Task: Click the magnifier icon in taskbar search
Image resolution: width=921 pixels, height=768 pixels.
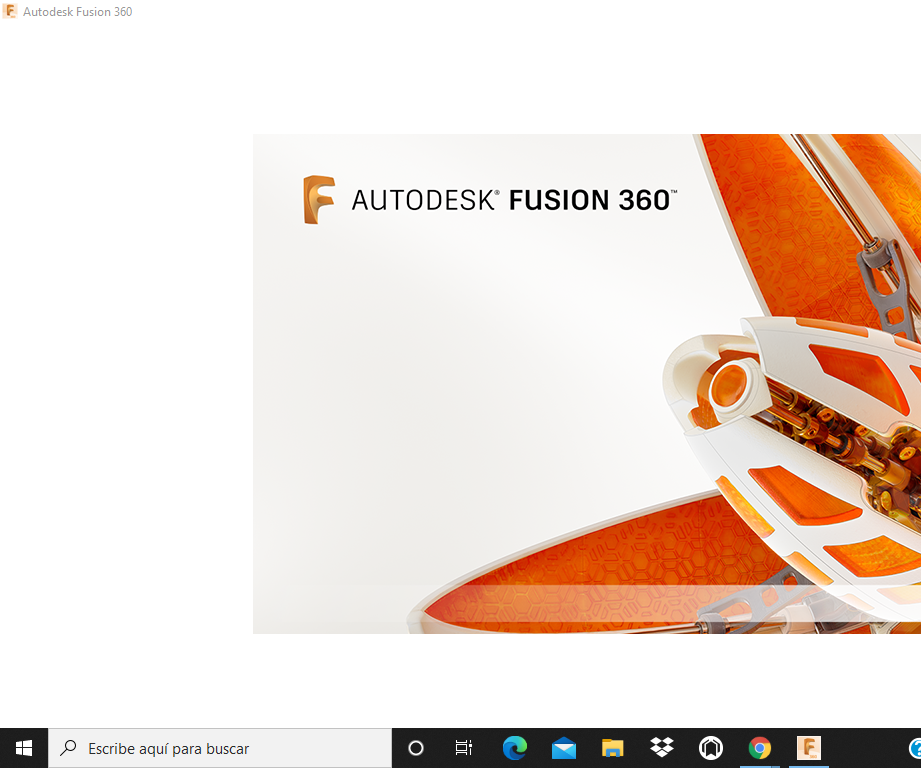Action: point(69,748)
